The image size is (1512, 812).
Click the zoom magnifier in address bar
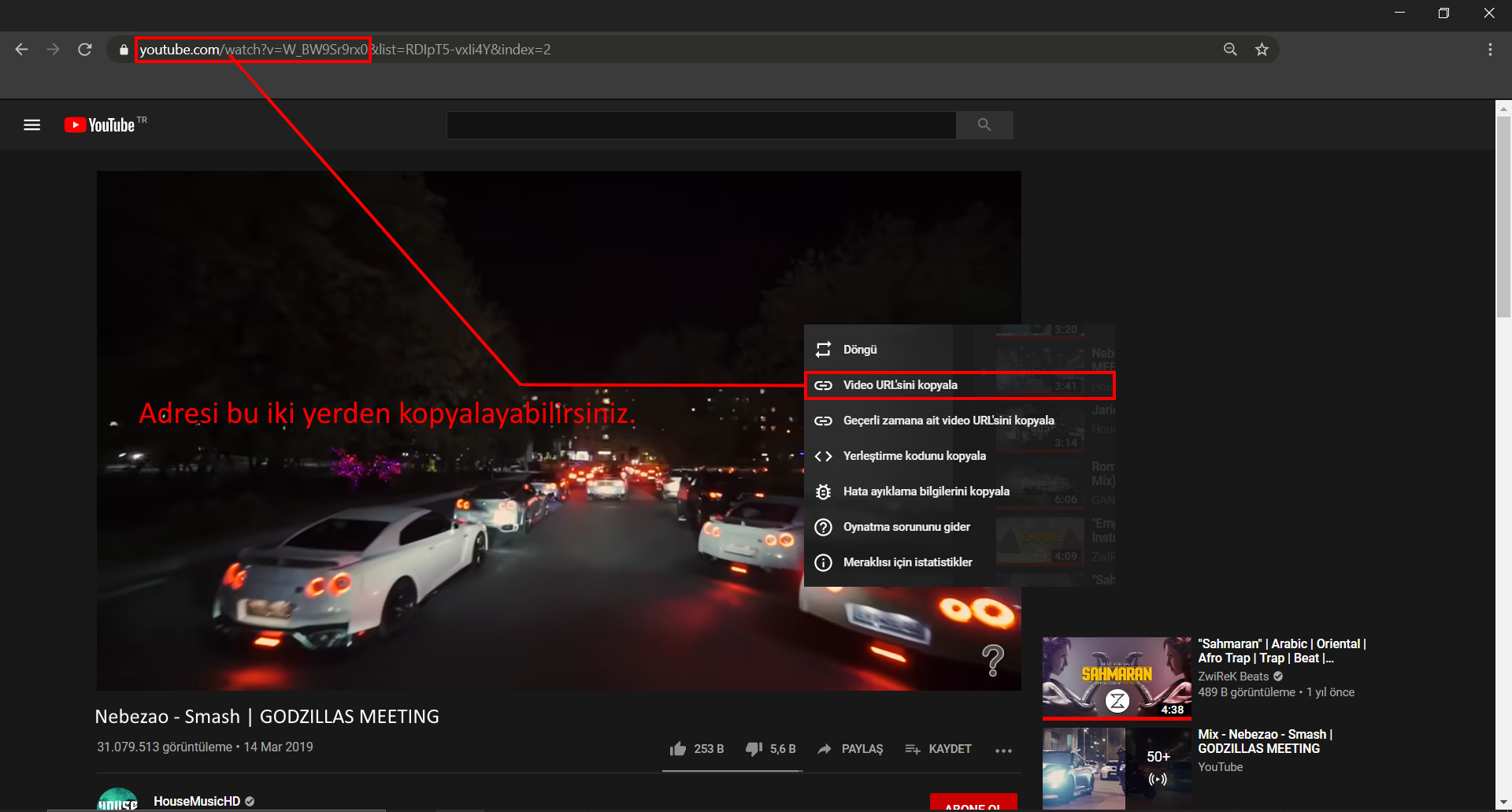[1230, 50]
